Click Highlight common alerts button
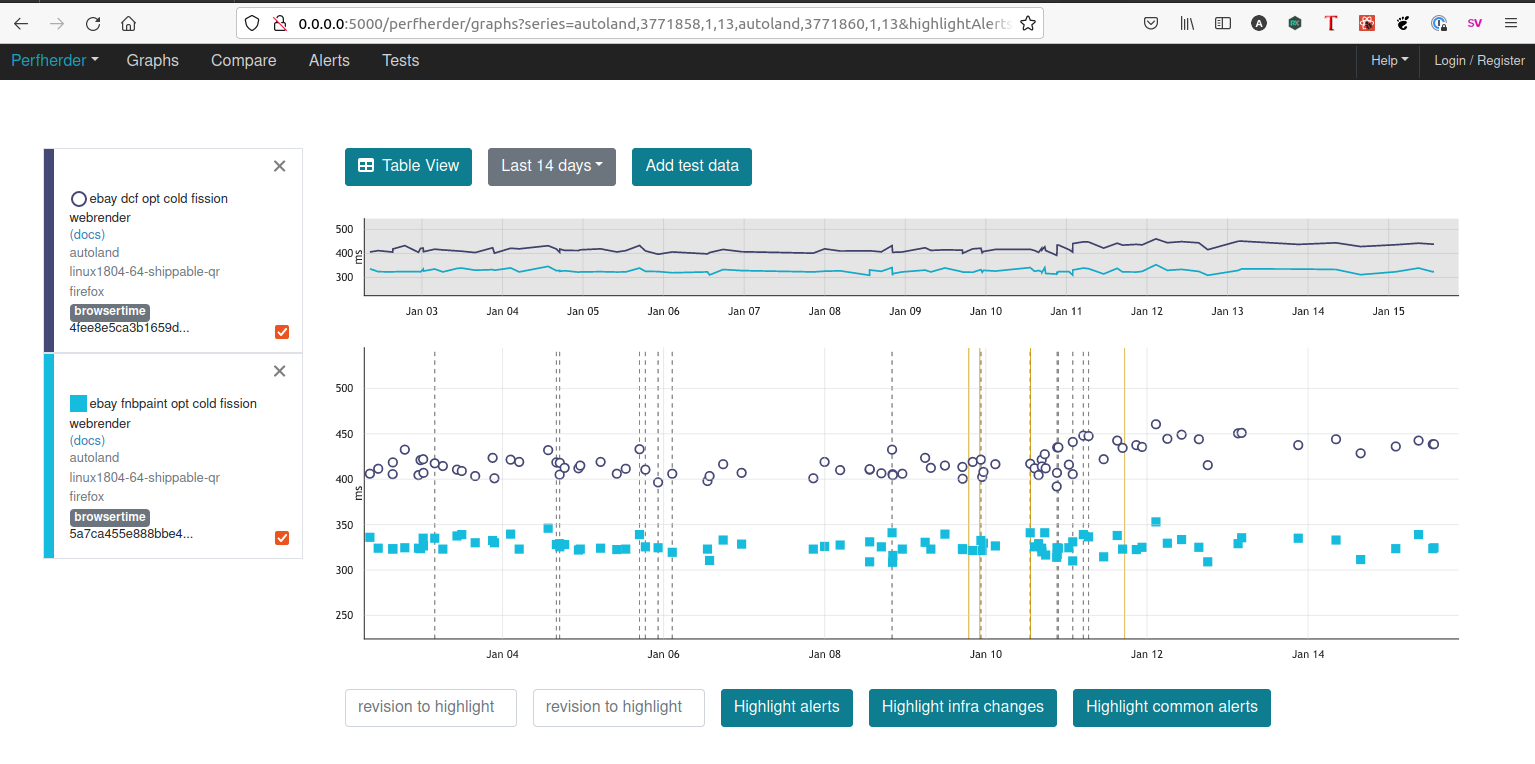The height and width of the screenshot is (764, 1535). tap(1172, 707)
